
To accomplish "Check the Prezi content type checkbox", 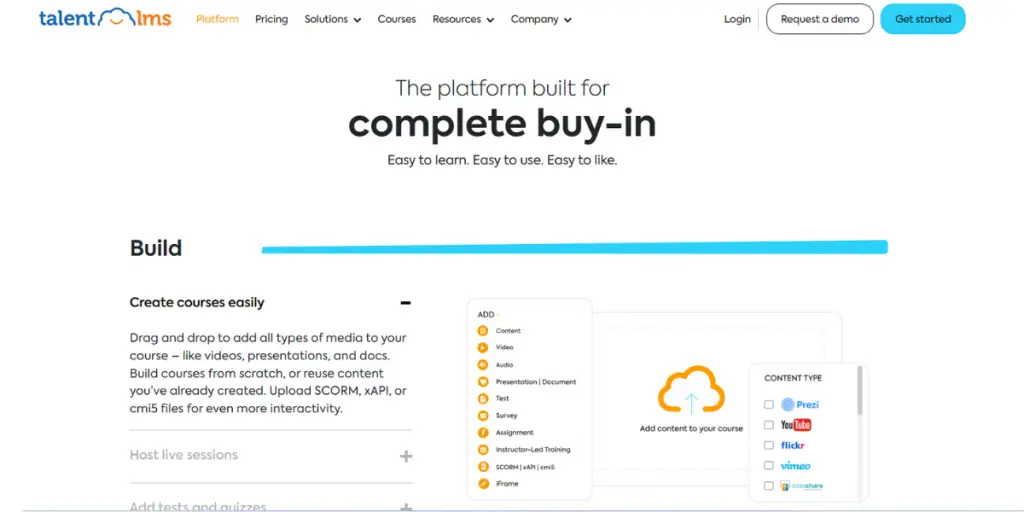I will click(x=769, y=405).
